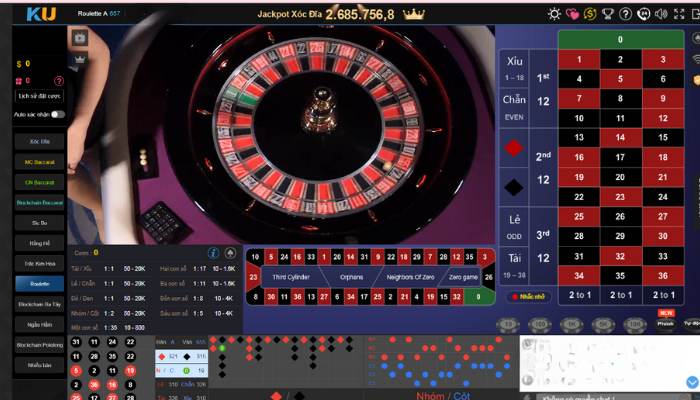Bet on Lẻ ODD
Image resolution: width=700 pixels, height=400 pixels.
(514, 227)
